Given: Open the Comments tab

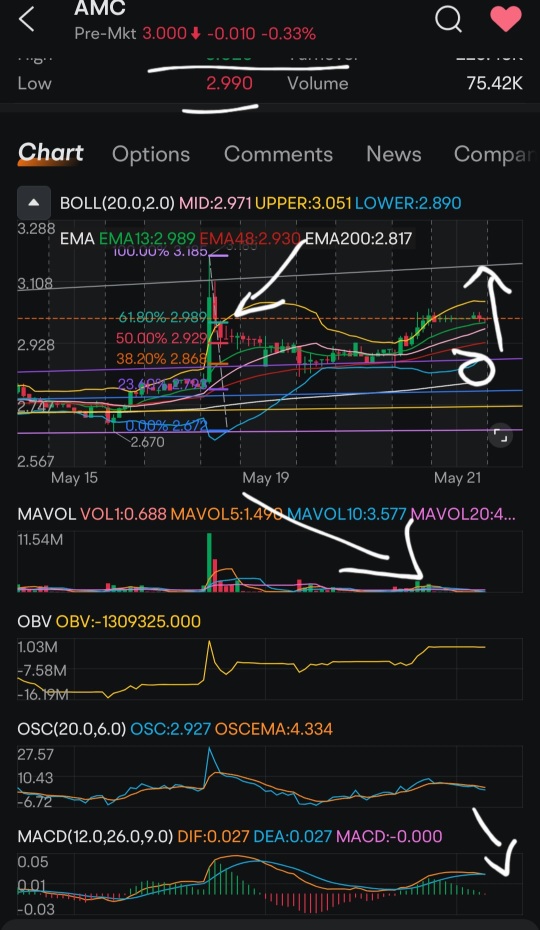Looking at the screenshot, I should (x=278, y=154).
